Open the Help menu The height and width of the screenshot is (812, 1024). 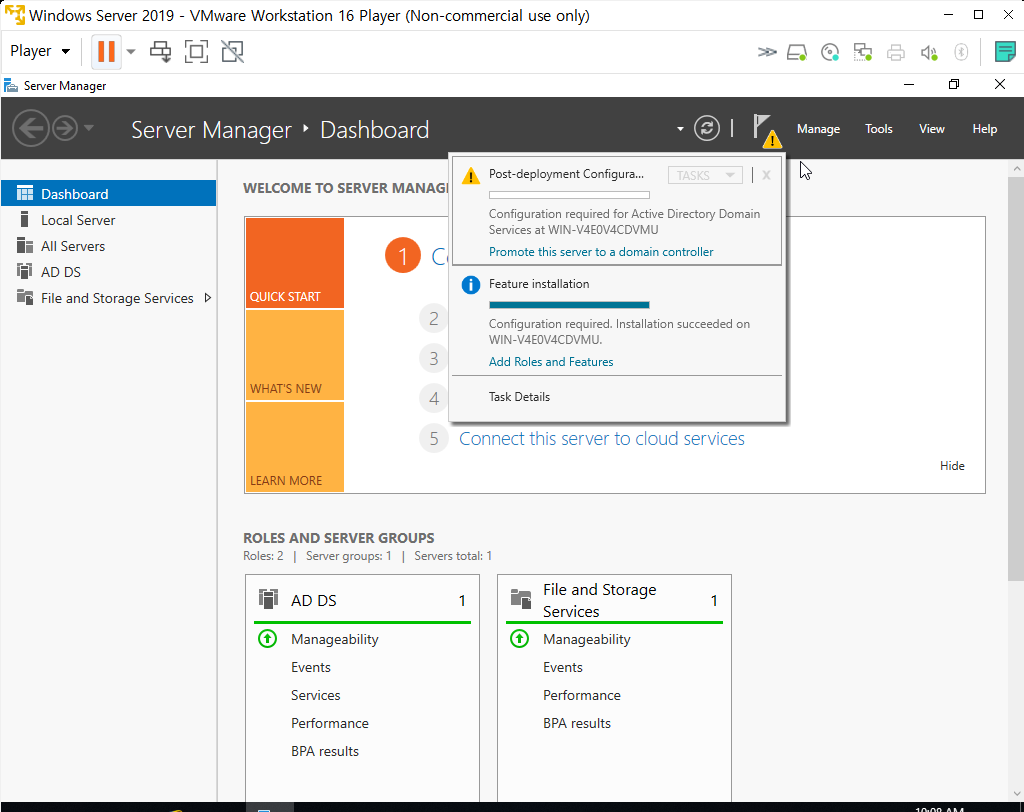[x=984, y=129]
